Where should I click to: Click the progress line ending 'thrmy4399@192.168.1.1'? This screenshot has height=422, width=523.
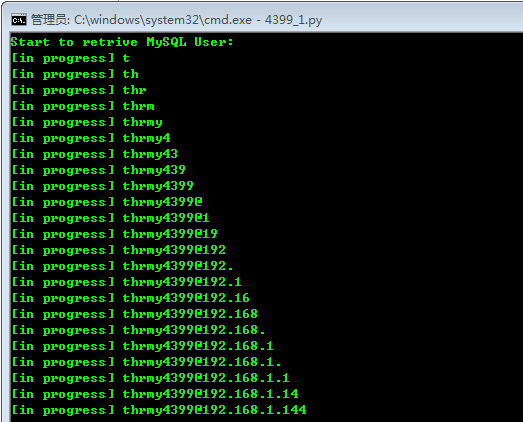click(x=150, y=378)
